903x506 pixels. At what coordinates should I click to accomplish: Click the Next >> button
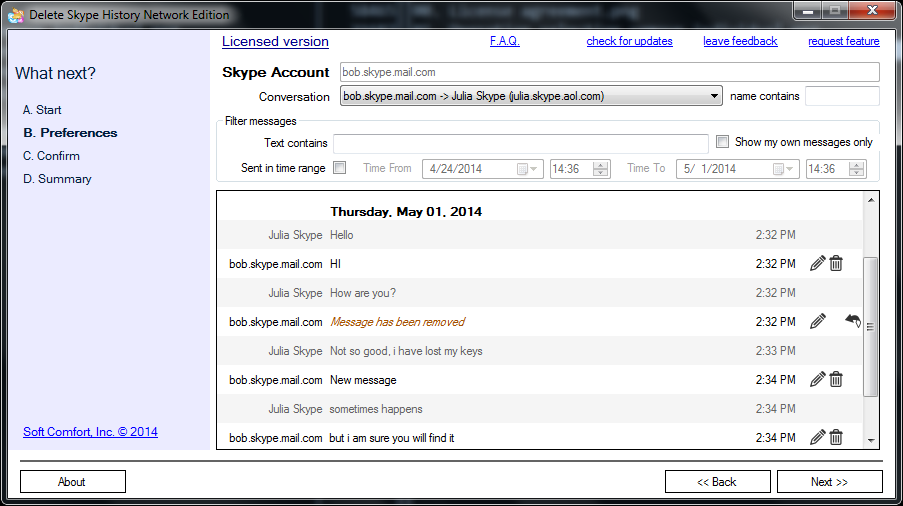click(x=829, y=482)
